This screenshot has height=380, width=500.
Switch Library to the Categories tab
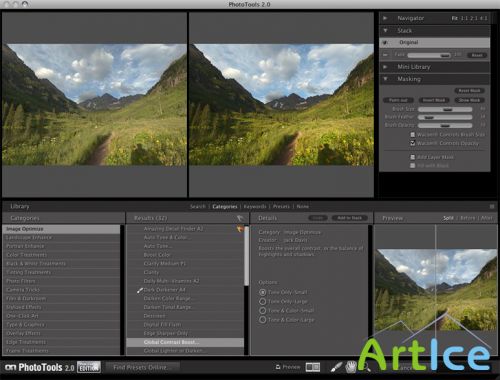pos(225,206)
